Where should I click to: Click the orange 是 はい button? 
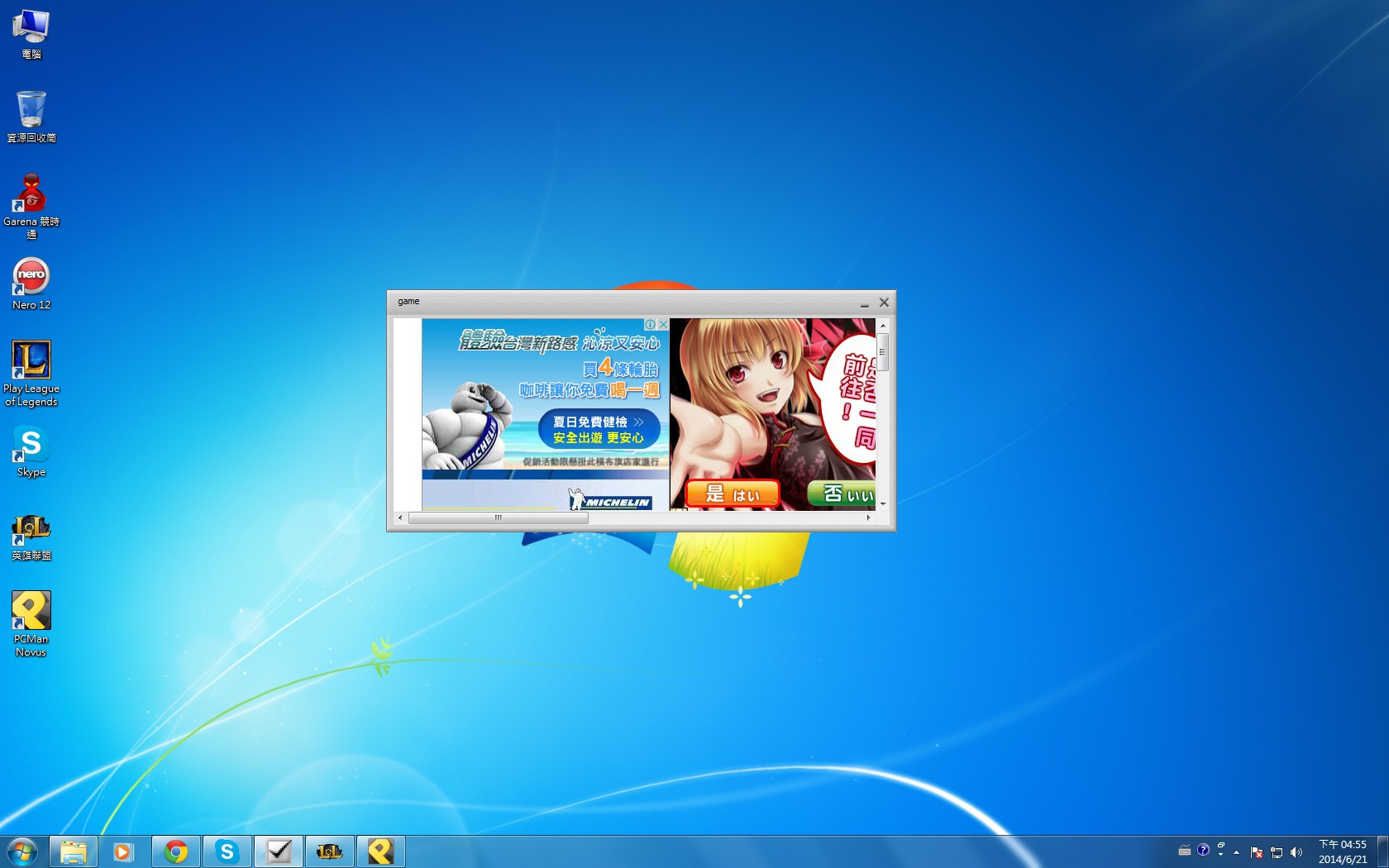(x=732, y=494)
